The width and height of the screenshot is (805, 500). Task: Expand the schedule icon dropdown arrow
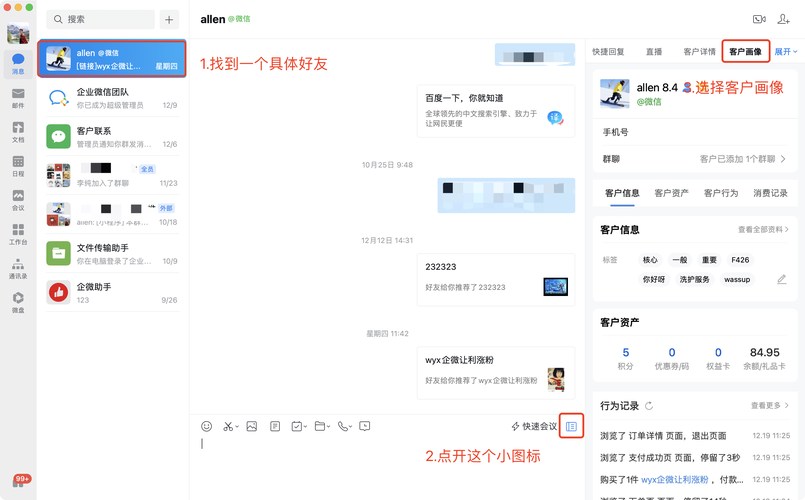point(305,427)
